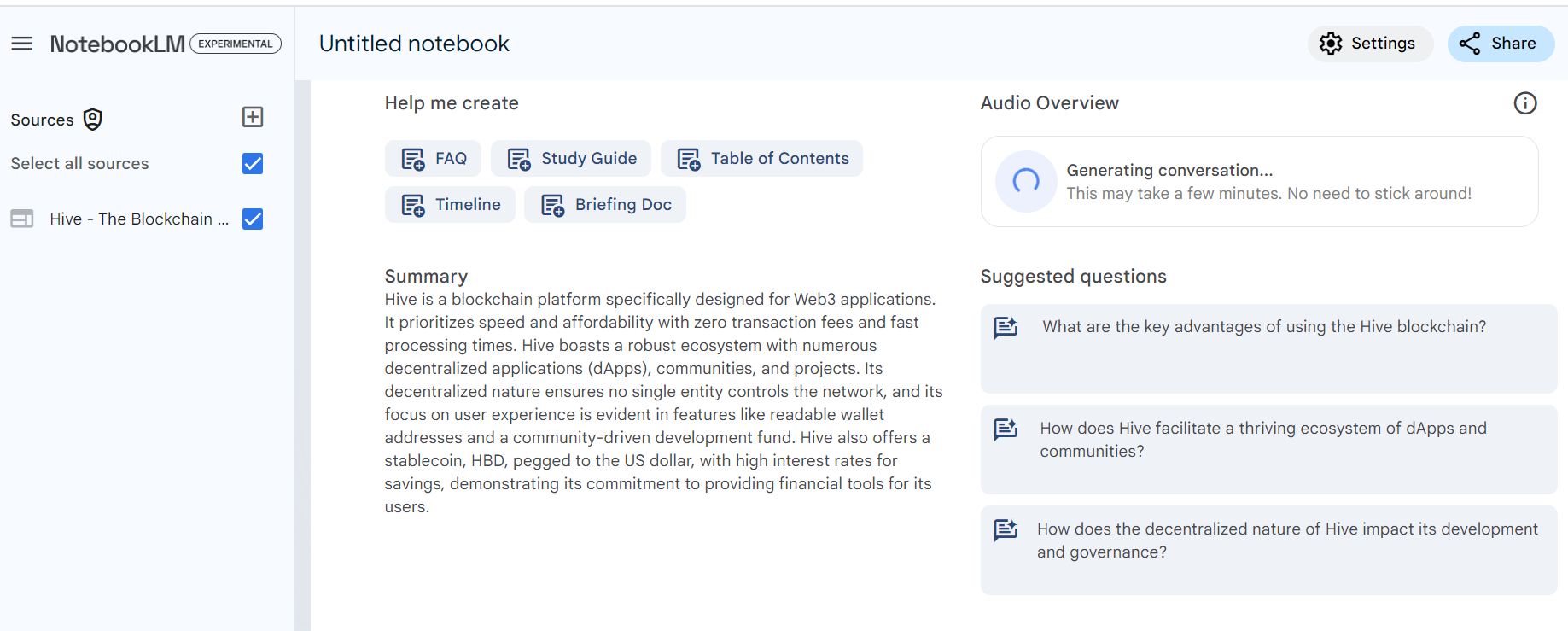Uncheck the Hive source checkbox
The height and width of the screenshot is (631, 1568).
click(253, 219)
